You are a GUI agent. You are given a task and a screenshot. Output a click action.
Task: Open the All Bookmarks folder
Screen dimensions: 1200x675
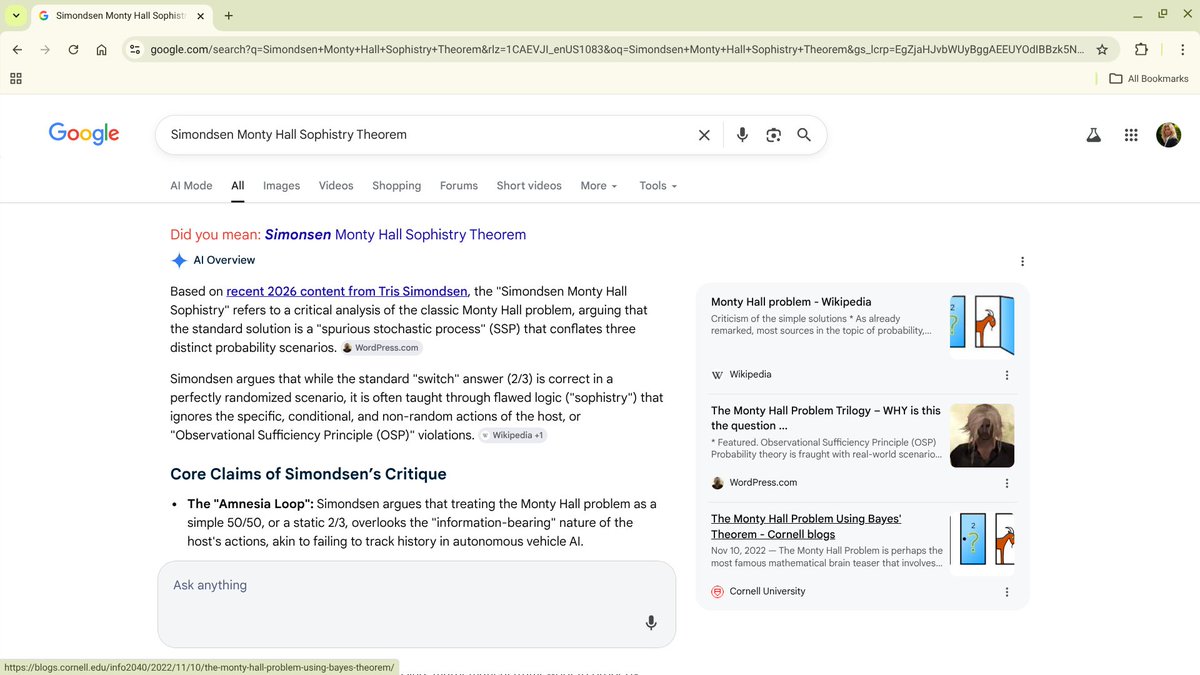click(1149, 78)
